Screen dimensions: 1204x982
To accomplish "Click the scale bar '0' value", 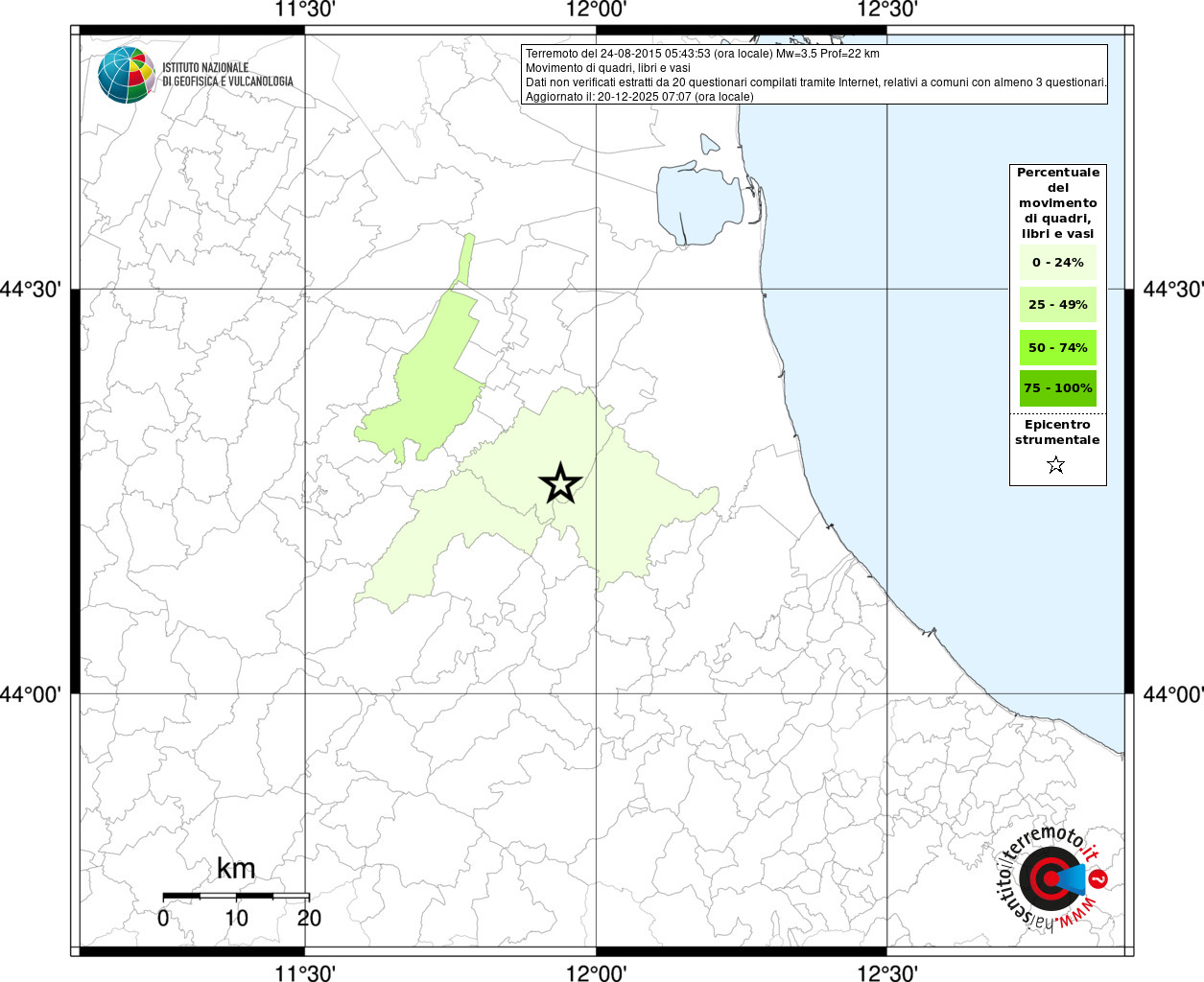I will pyautogui.click(x=163, y=918).
